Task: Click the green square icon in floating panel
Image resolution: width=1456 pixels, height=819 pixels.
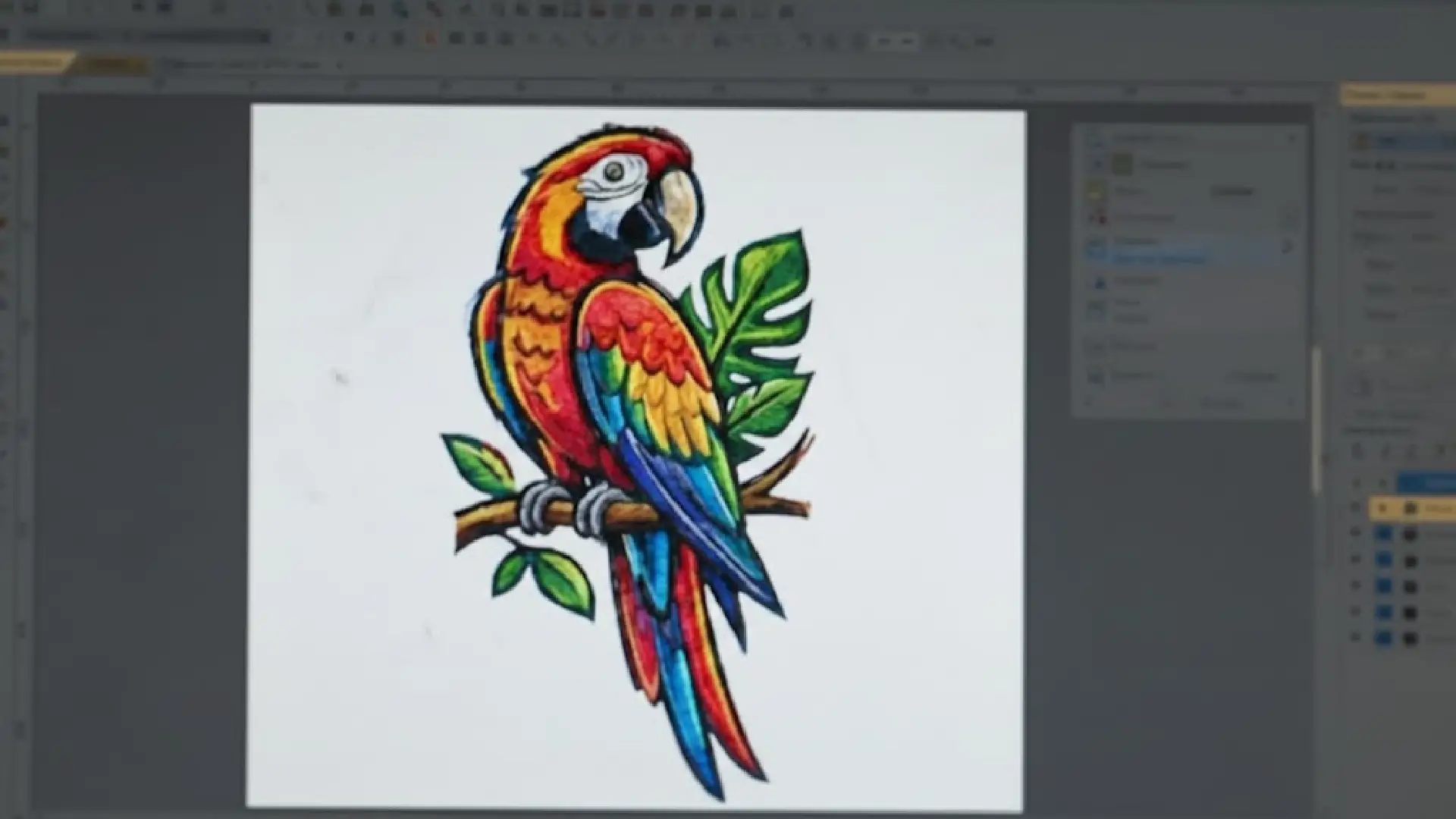Action: click(x=1122, y=164)
